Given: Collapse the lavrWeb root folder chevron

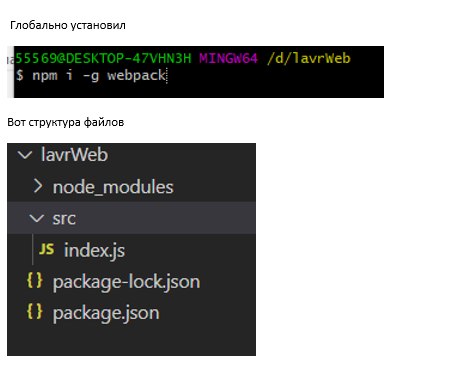Looking at the screenshot, I should (25, 155).
